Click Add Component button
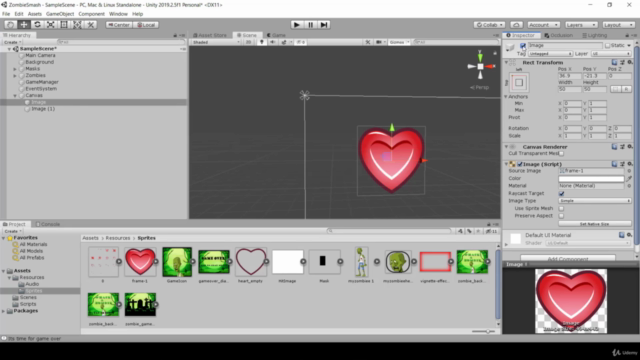The image size is (640, 360). (568, 259)
